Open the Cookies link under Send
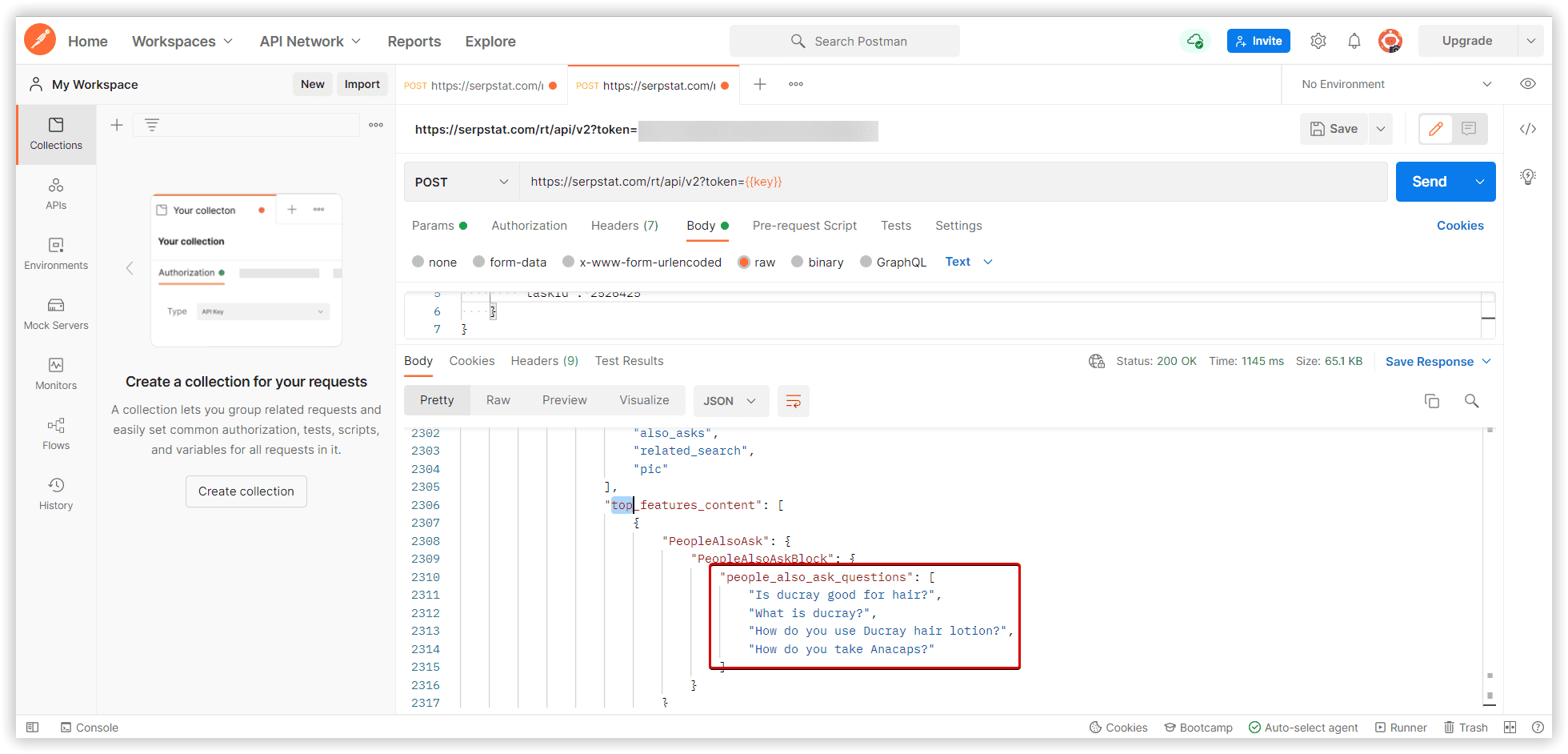This screenshot has width=1568, height=754. [1460, 226]
